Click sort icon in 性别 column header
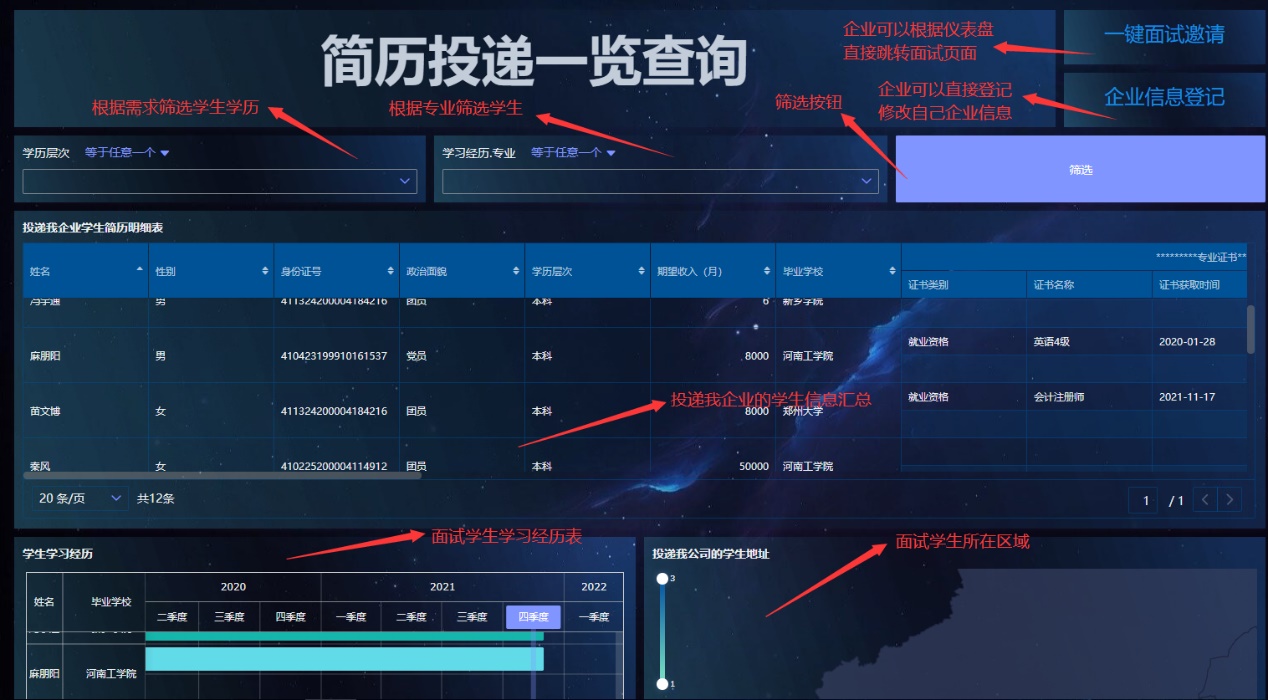The height and width of the screenshot is (700, 1268). click(x=265, y=271)
